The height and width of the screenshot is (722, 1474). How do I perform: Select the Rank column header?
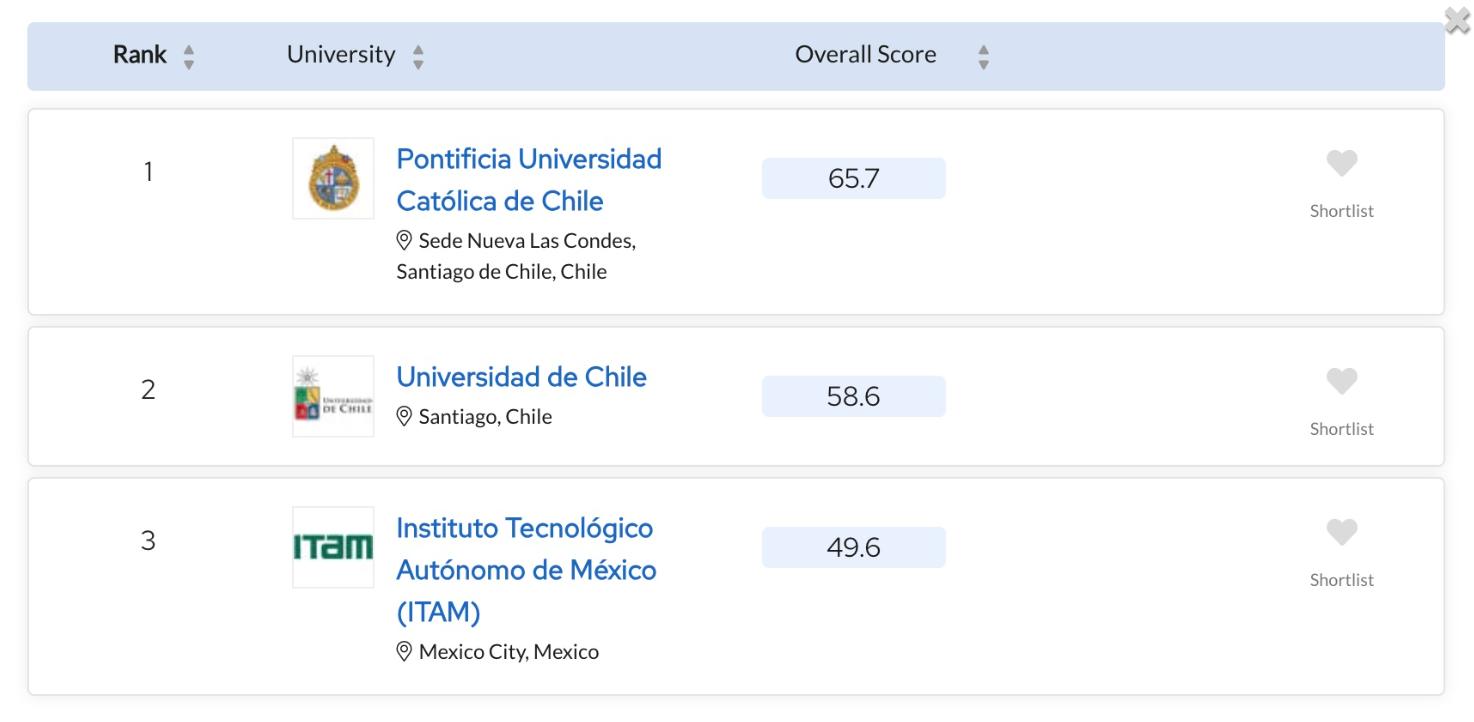coord(139,55)
